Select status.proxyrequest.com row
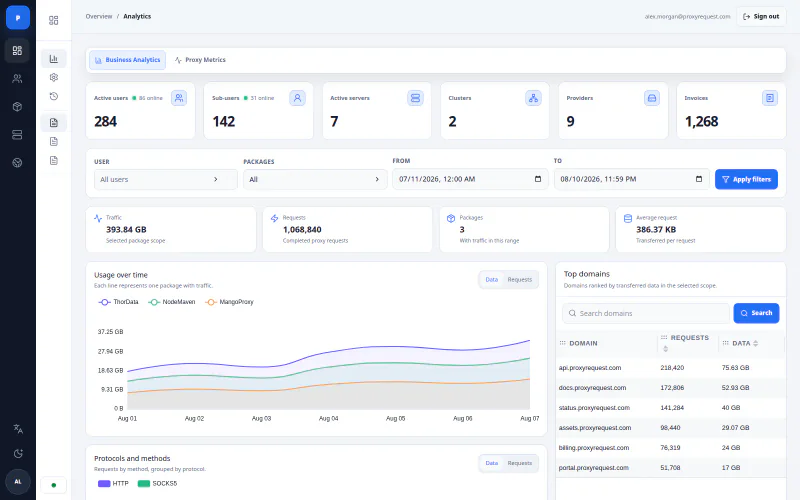This screenshot has height=500, width=800. click(x=670, y=408)
